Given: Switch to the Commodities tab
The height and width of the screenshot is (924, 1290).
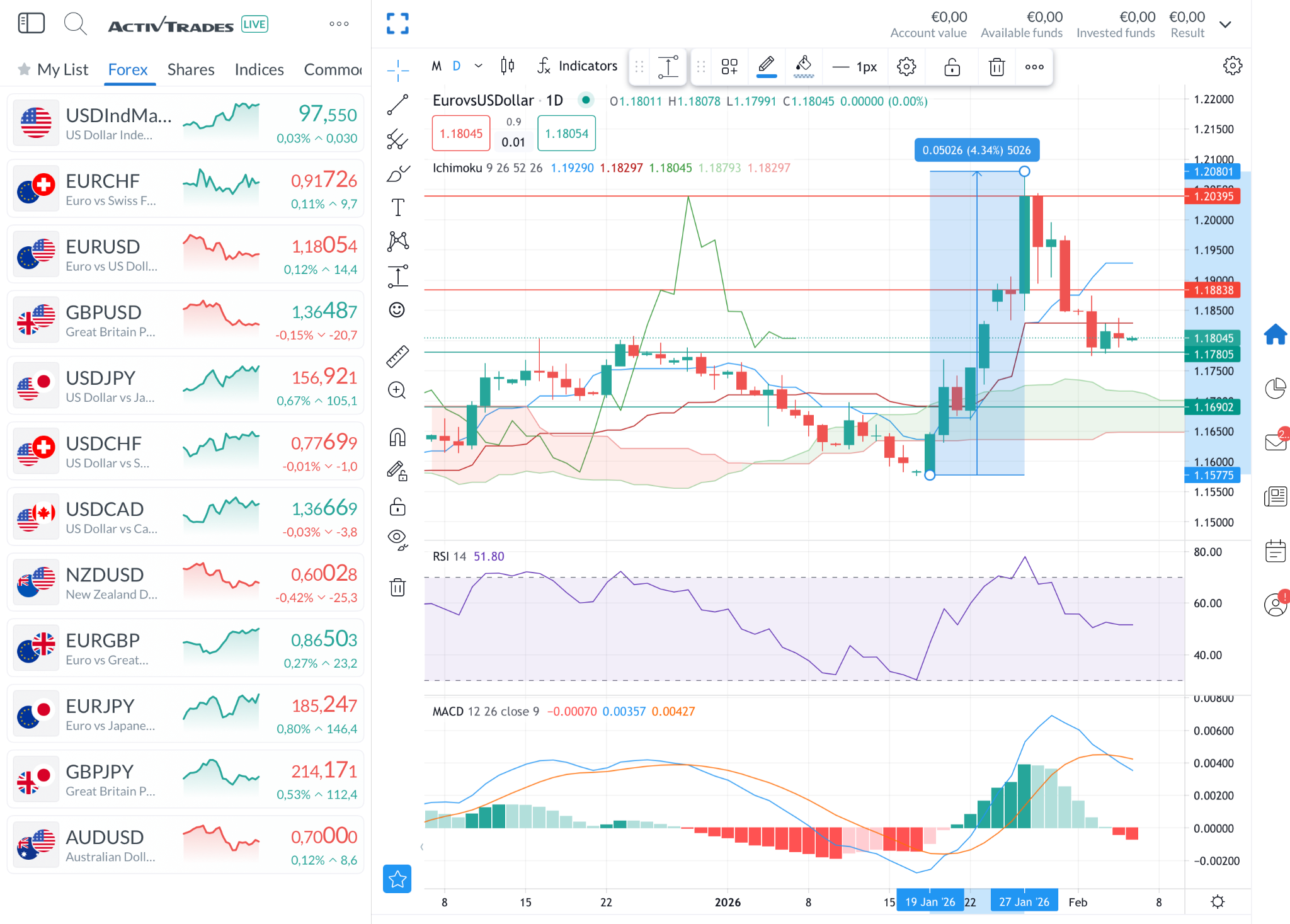Looking at the screenshot, I should (333, 69).
